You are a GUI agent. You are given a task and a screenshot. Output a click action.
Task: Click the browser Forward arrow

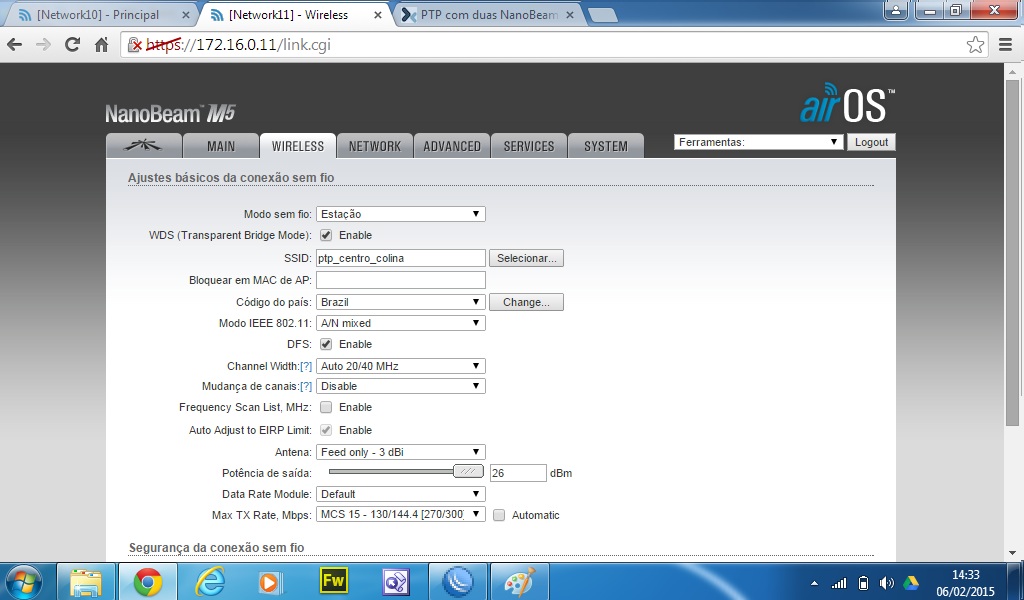tap(43, 44)
